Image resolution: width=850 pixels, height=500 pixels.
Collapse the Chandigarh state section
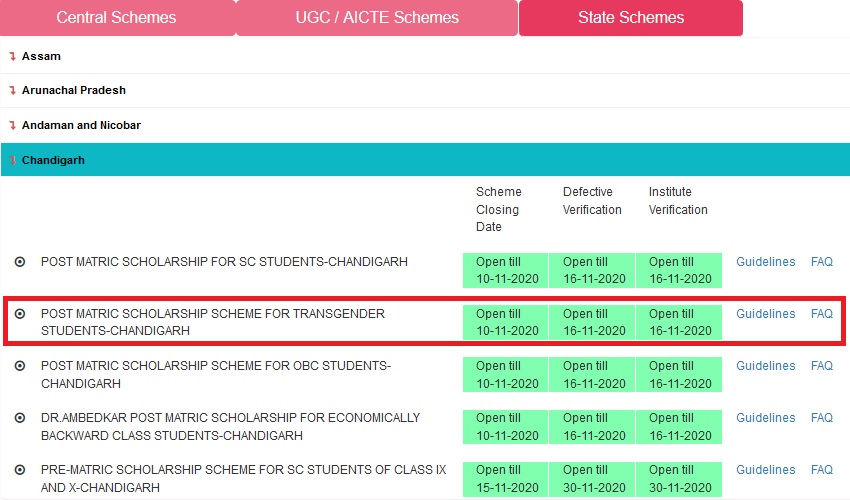pos(52,160)
